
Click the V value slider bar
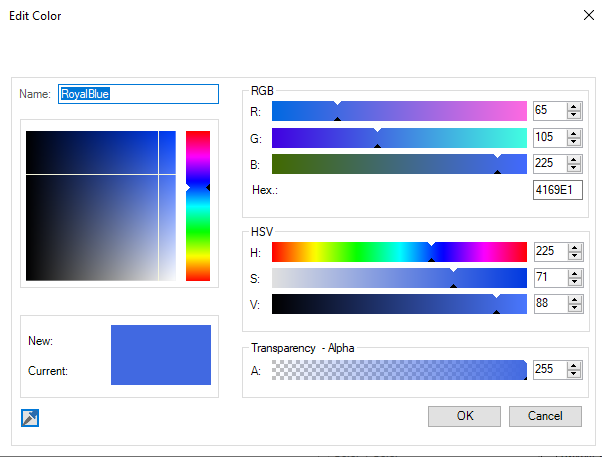(399, 304)
